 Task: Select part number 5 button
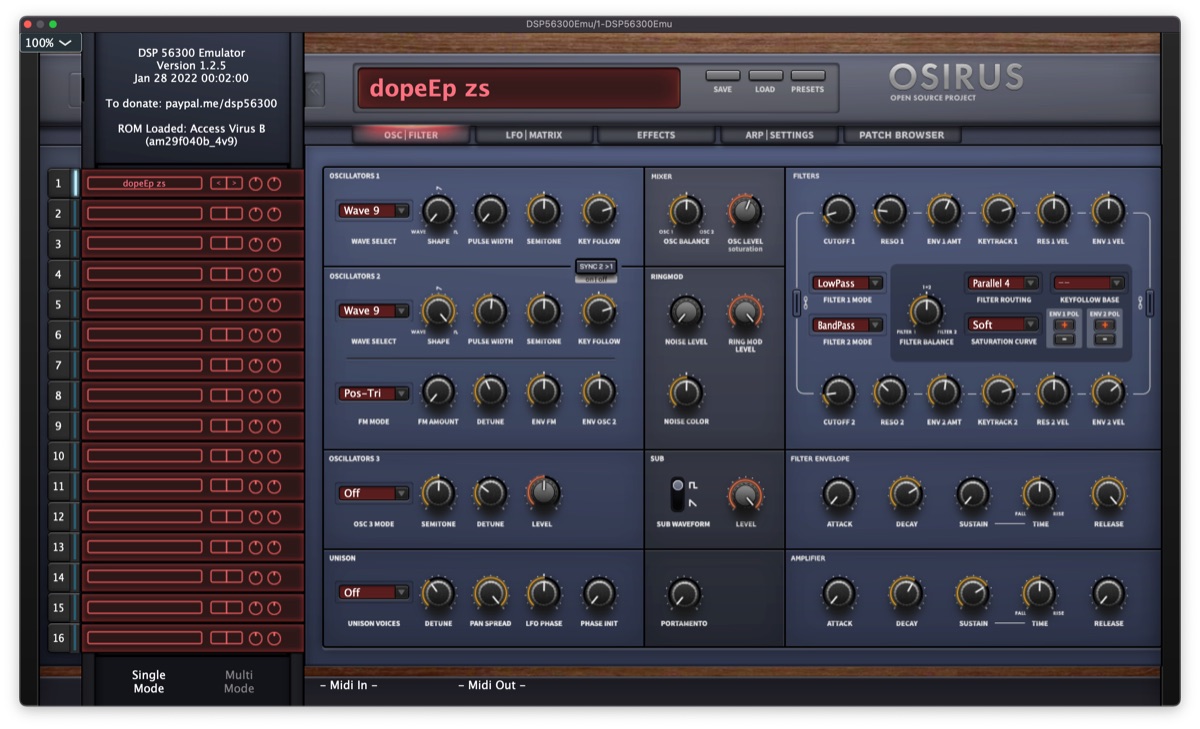[x=59, y=305]
